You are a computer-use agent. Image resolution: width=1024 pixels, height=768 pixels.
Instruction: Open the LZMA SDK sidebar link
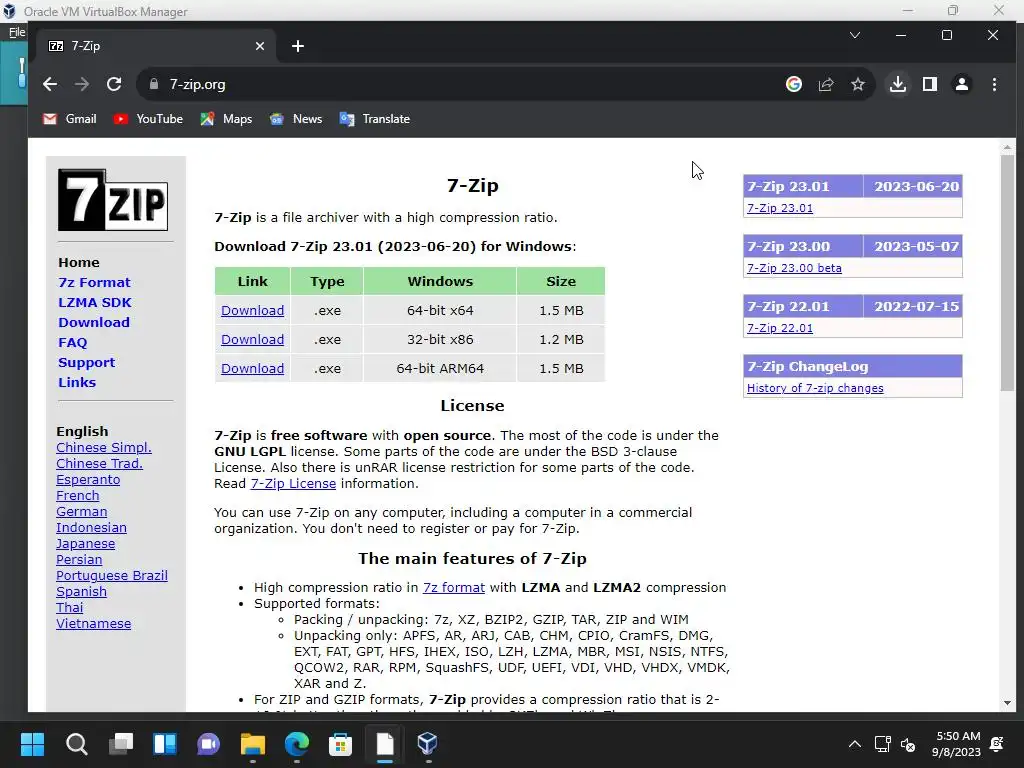[95, 302]
